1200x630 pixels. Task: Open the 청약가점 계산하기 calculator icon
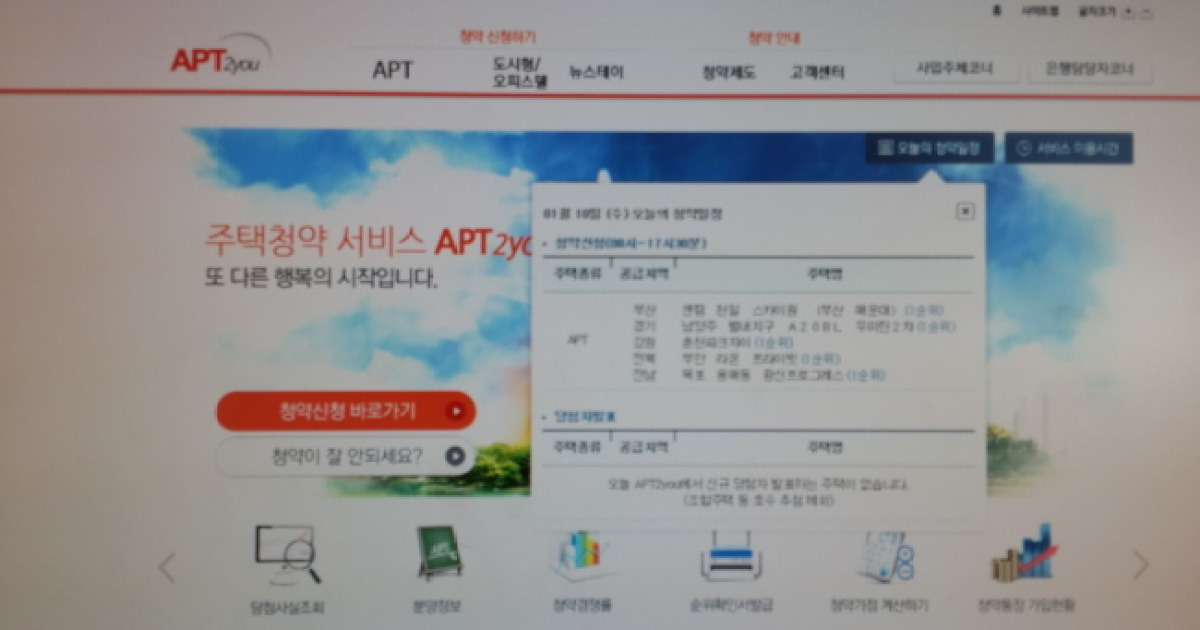[886, 555]
